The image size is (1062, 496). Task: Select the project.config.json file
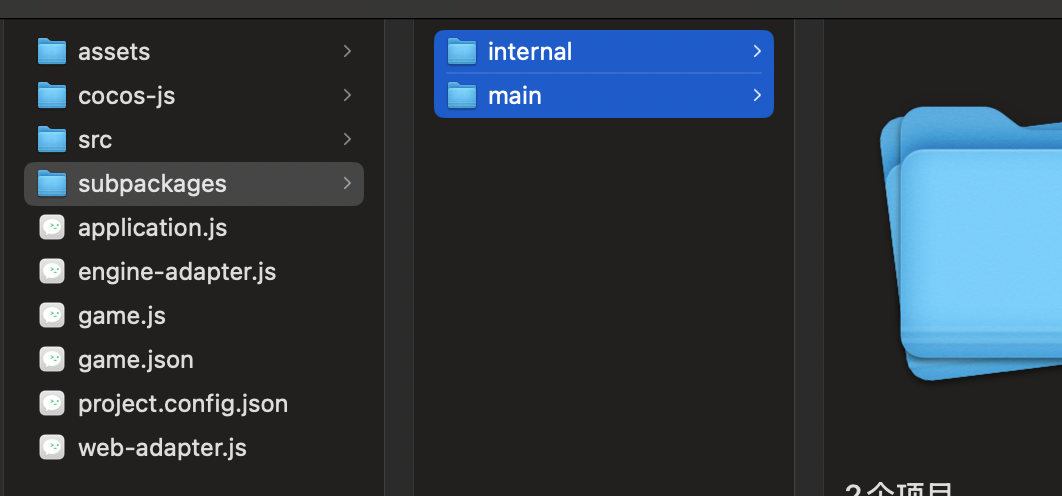pos(183,403)
